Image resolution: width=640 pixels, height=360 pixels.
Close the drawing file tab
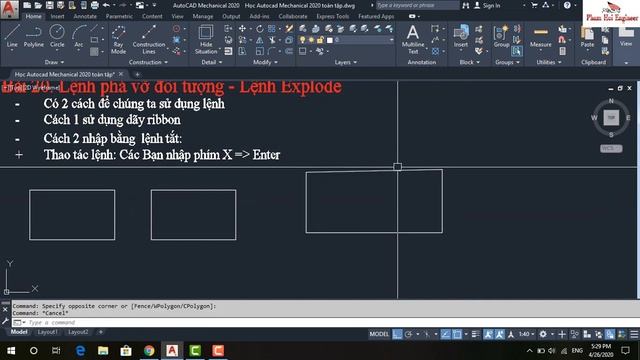coord(121,74)
